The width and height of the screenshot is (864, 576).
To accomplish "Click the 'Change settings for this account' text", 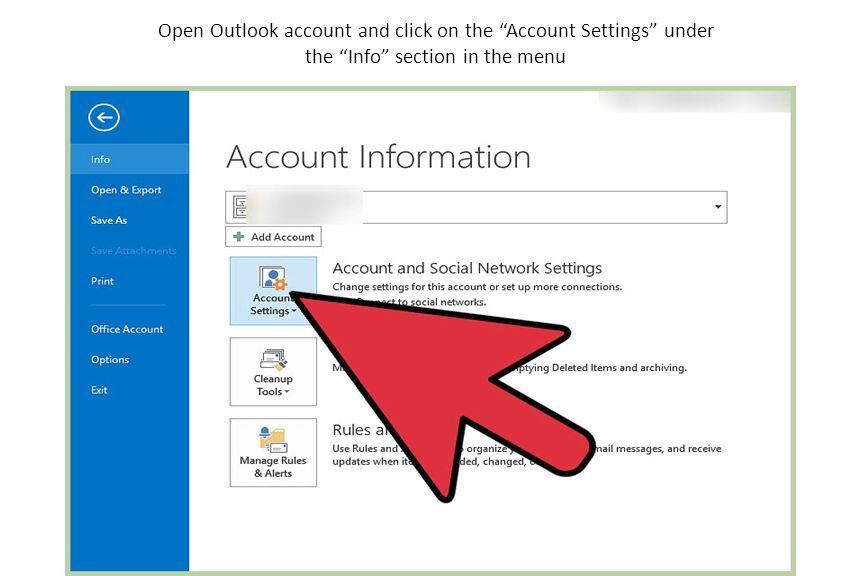I will click(477, 287).
